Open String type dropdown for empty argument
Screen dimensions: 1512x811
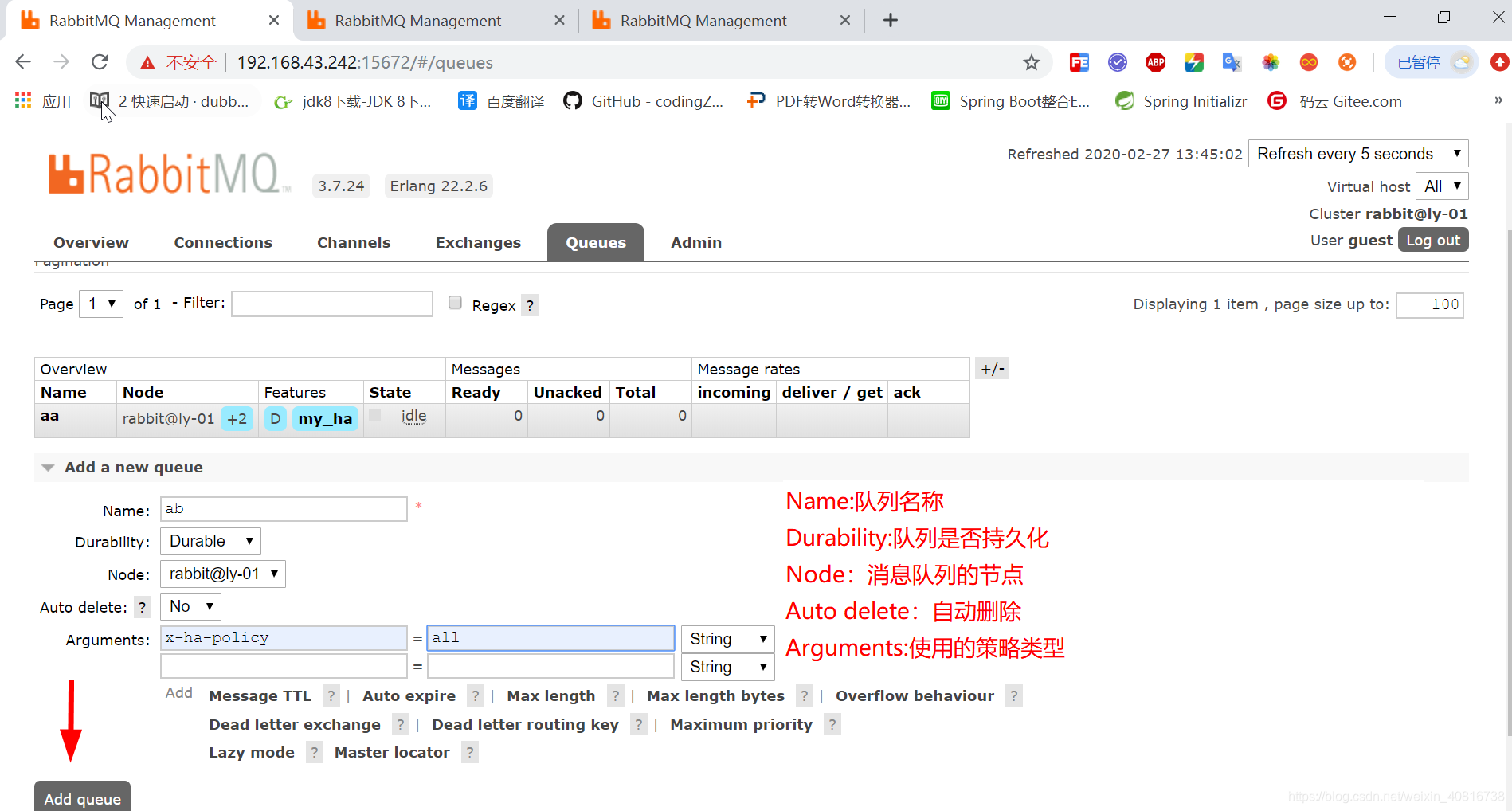pyautogui.click(x=727, y=667)
